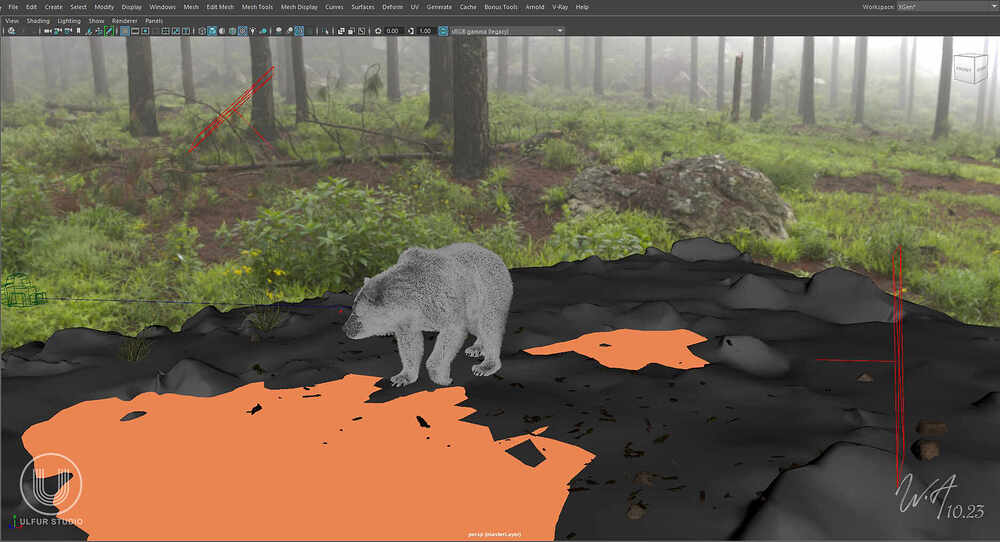1000x542 pixels.
Task: Open the UV menu
Action: pyautogui.click(x=415, y=7)
